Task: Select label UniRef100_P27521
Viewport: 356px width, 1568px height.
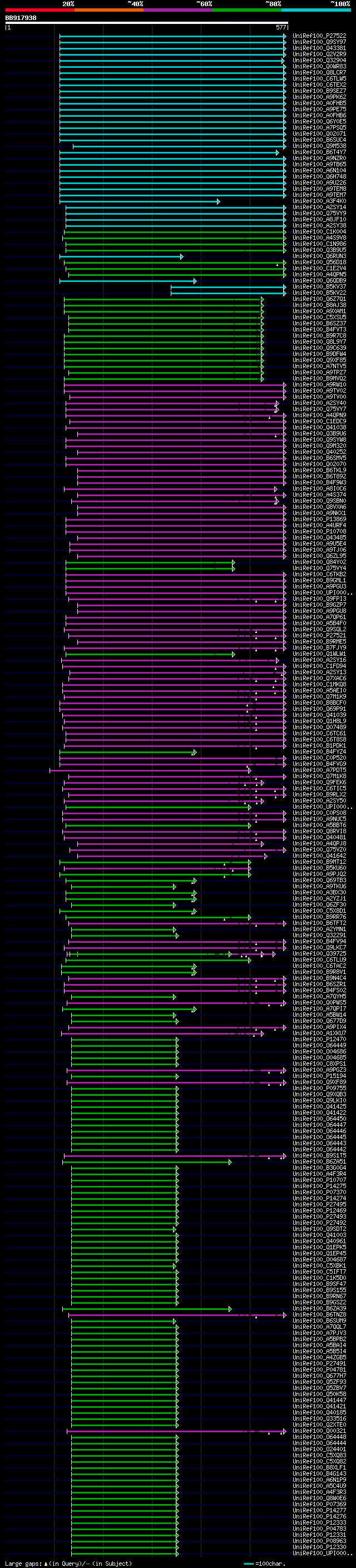Action: (x=319, y=635)
